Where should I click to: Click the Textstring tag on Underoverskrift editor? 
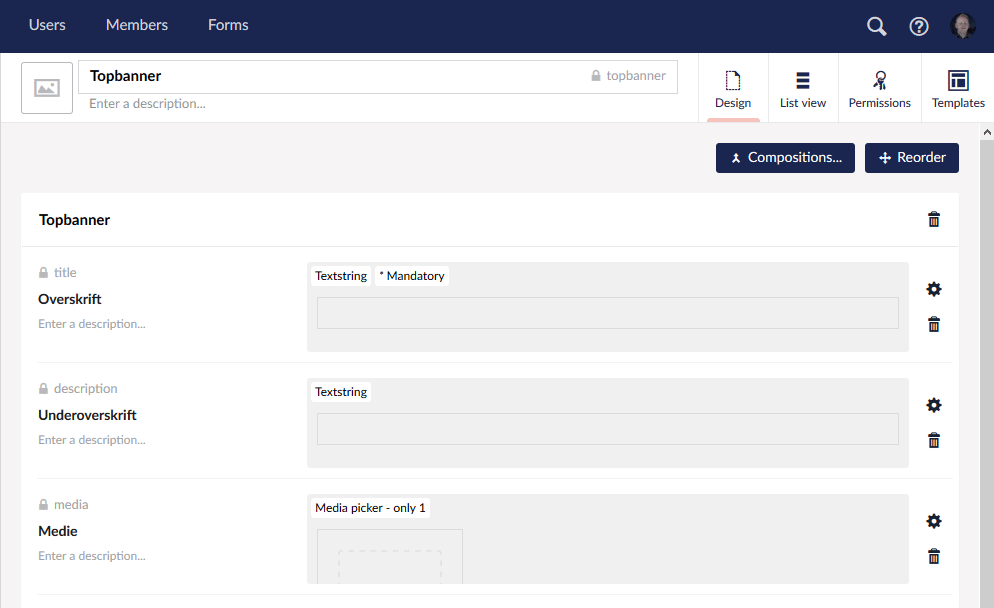pyautogui.click(x=341, y=392)
